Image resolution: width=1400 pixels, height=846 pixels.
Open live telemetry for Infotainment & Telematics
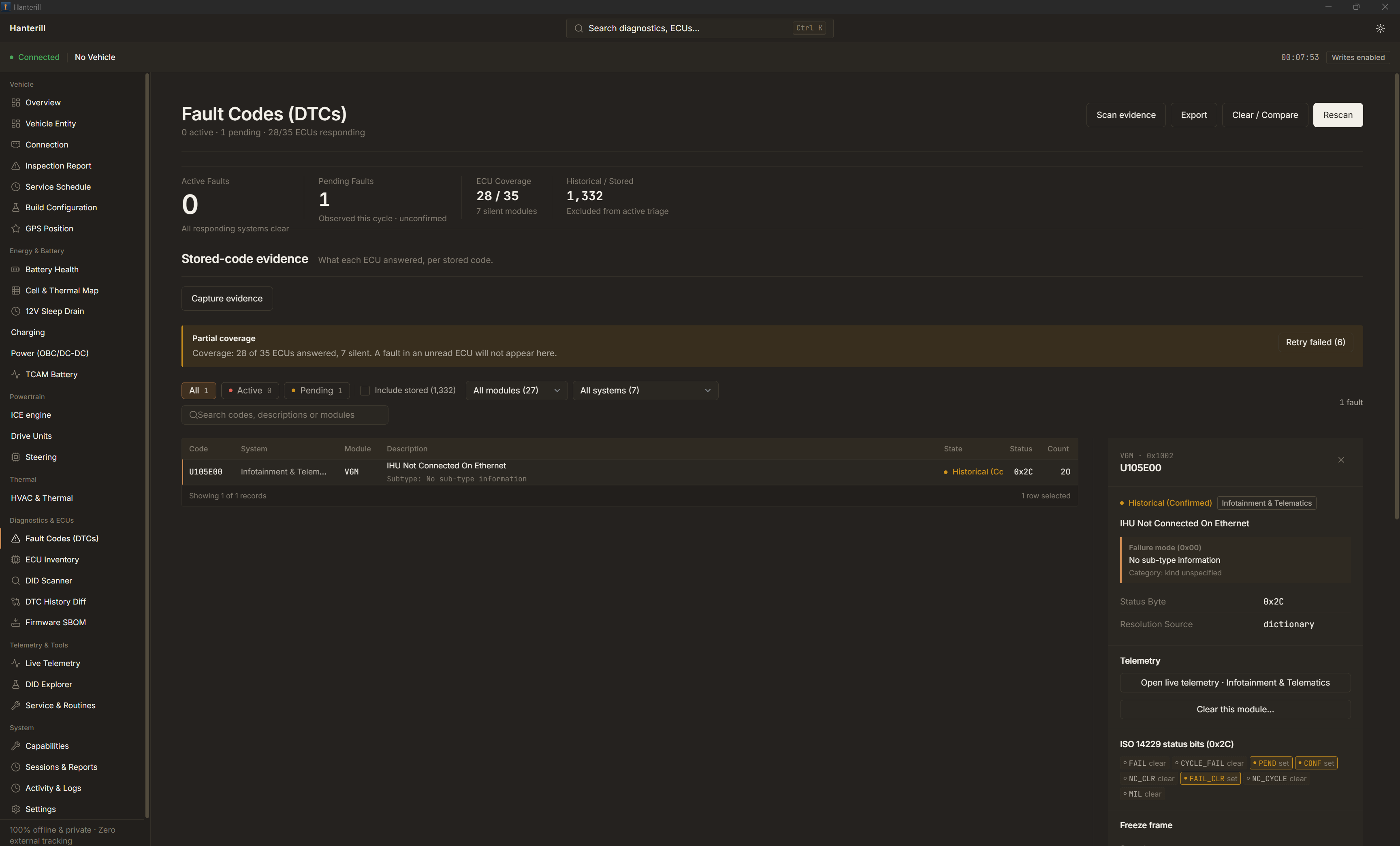[x=1235, y=682]
